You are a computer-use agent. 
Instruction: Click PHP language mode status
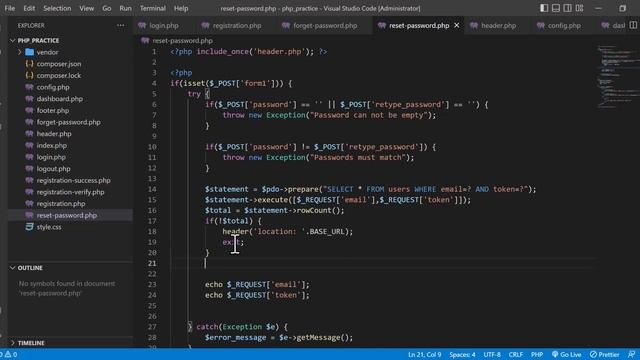(x=537, y=354)
